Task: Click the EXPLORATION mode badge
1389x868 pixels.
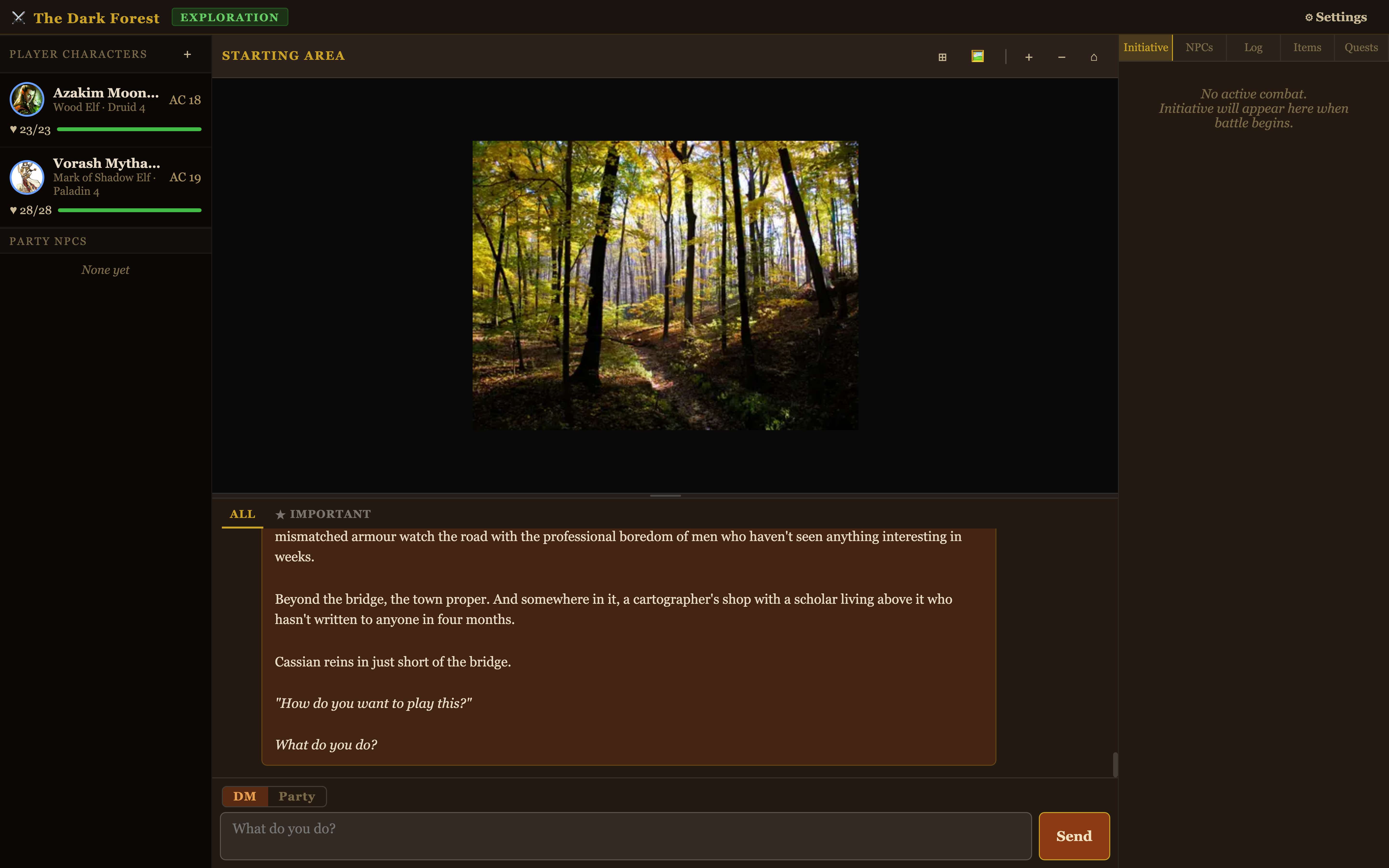Action: (230, 17)
